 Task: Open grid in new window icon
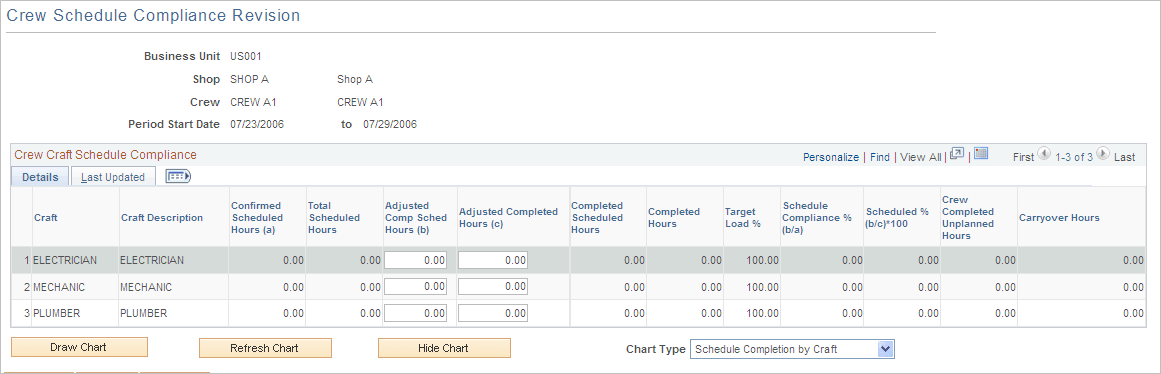(957, 154)
